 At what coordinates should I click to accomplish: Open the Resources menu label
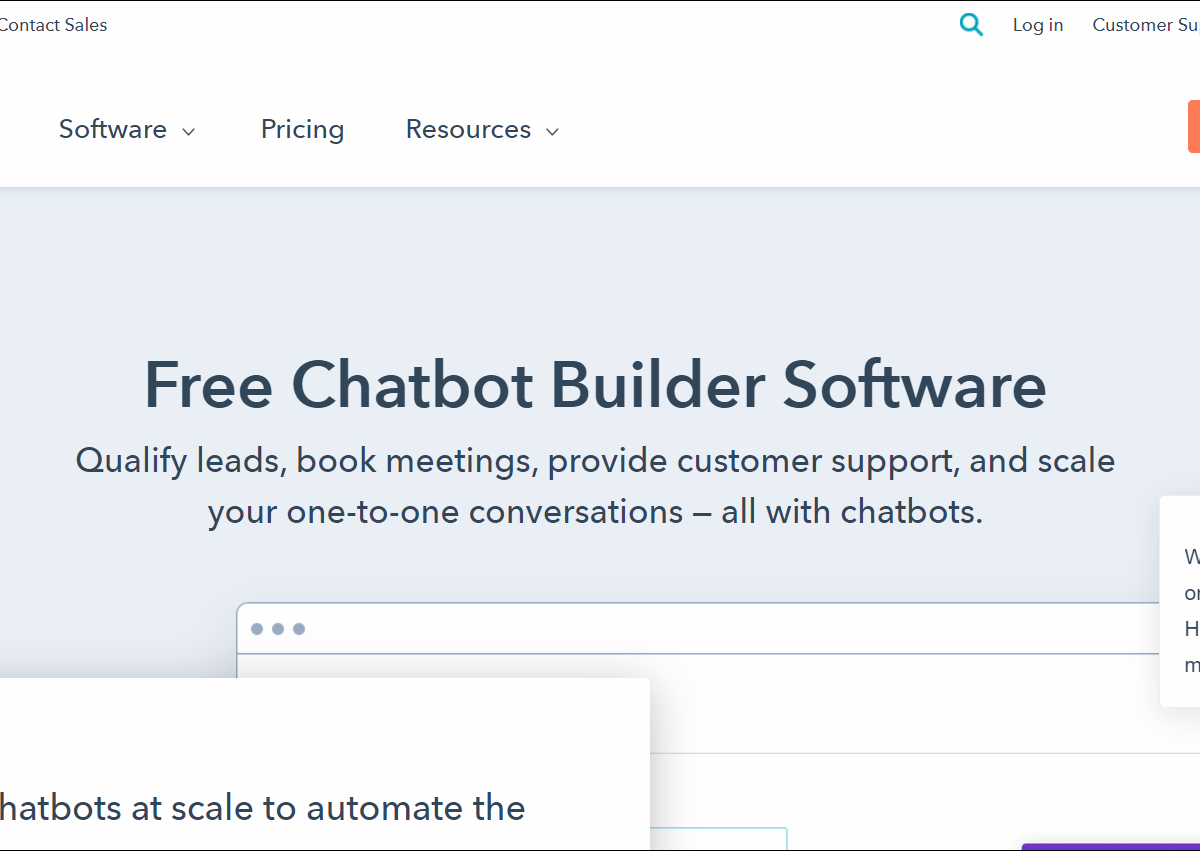[468, 129]
